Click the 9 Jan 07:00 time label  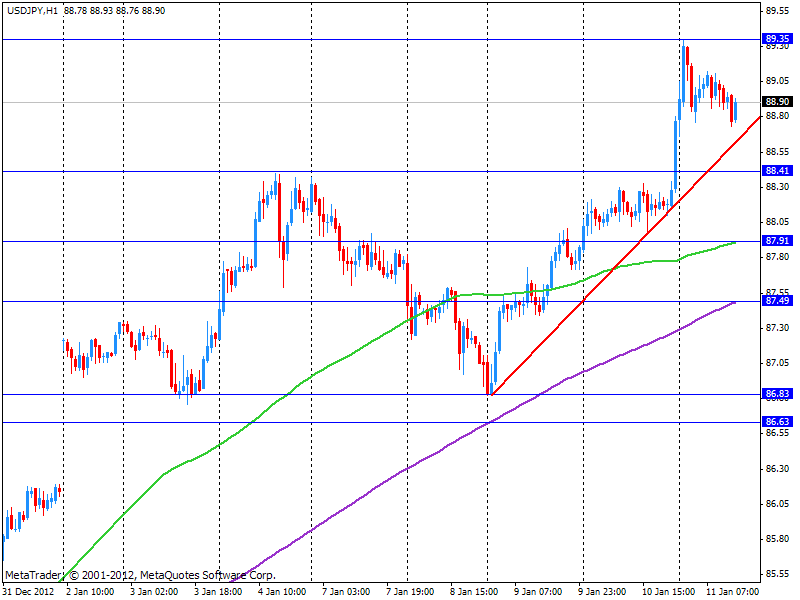pyautogui.click(x=538, y=592)
